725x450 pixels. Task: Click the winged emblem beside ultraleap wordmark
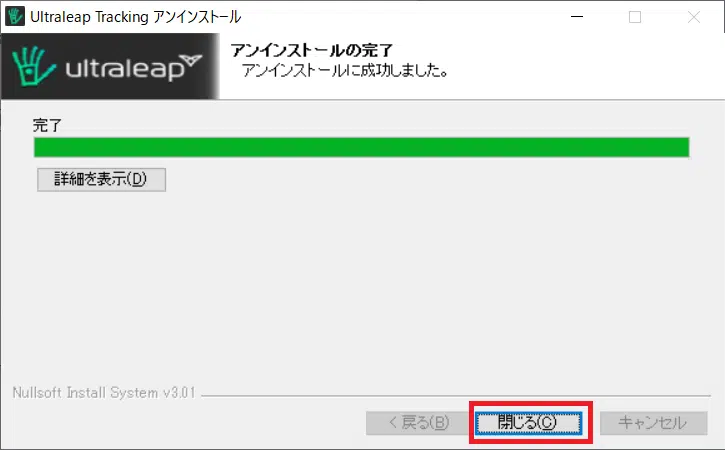coord(191,60)
